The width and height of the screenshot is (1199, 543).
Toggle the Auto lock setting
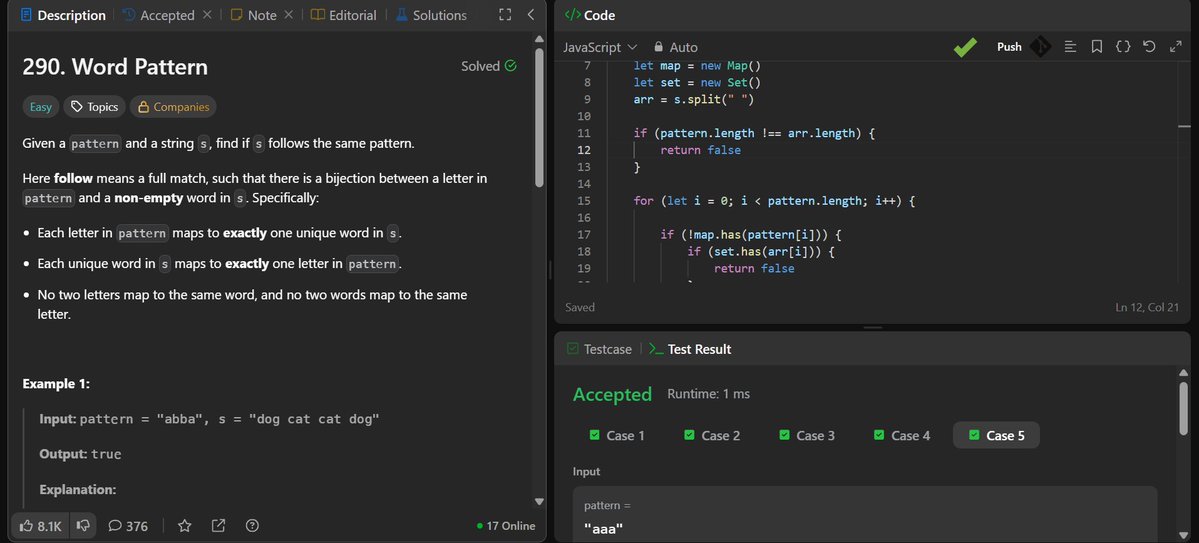coord(675,47)
